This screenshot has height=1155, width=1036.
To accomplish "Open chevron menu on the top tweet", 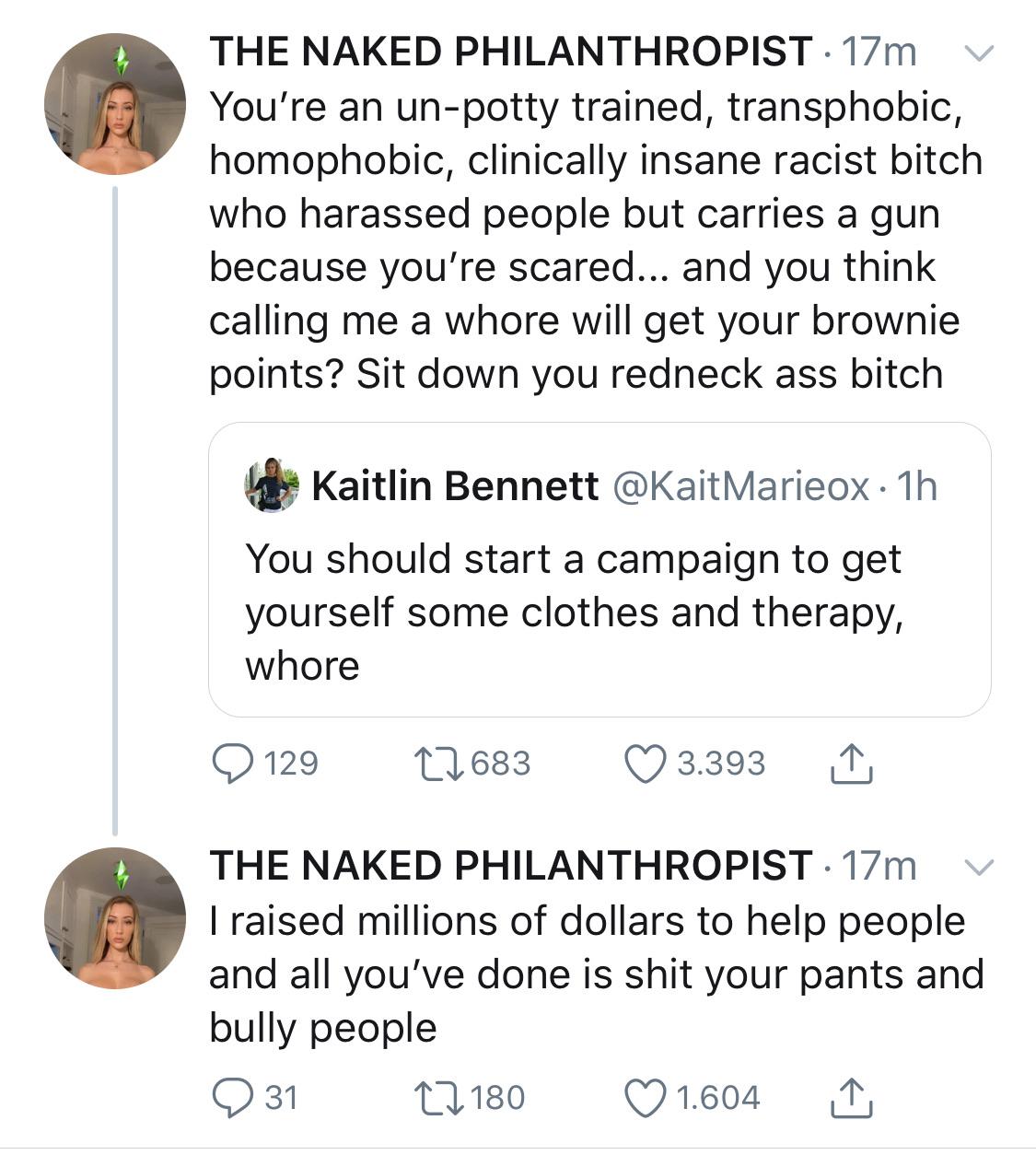I will point(979,54).
